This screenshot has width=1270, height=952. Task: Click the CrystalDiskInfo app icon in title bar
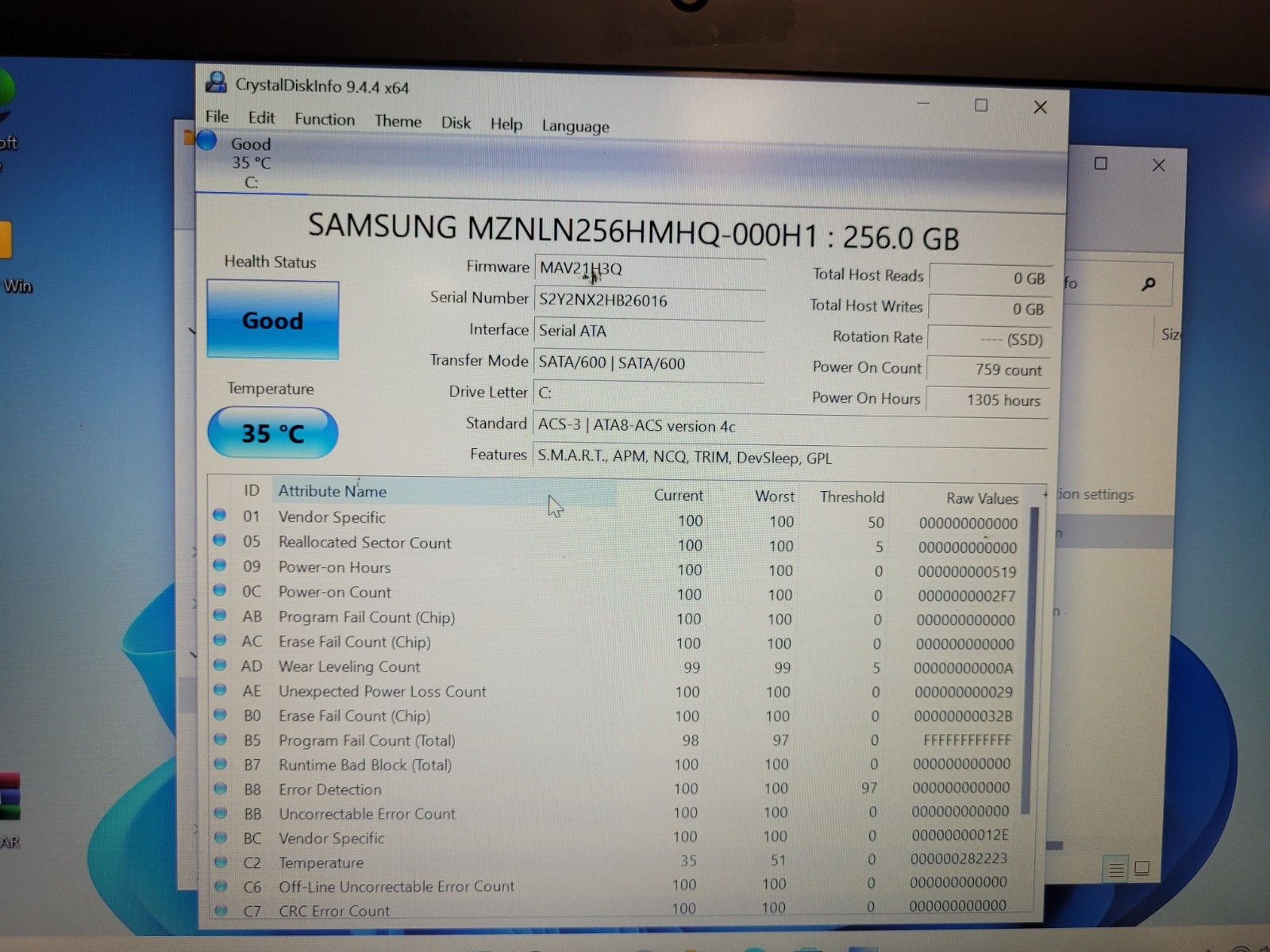pos(216,83)
